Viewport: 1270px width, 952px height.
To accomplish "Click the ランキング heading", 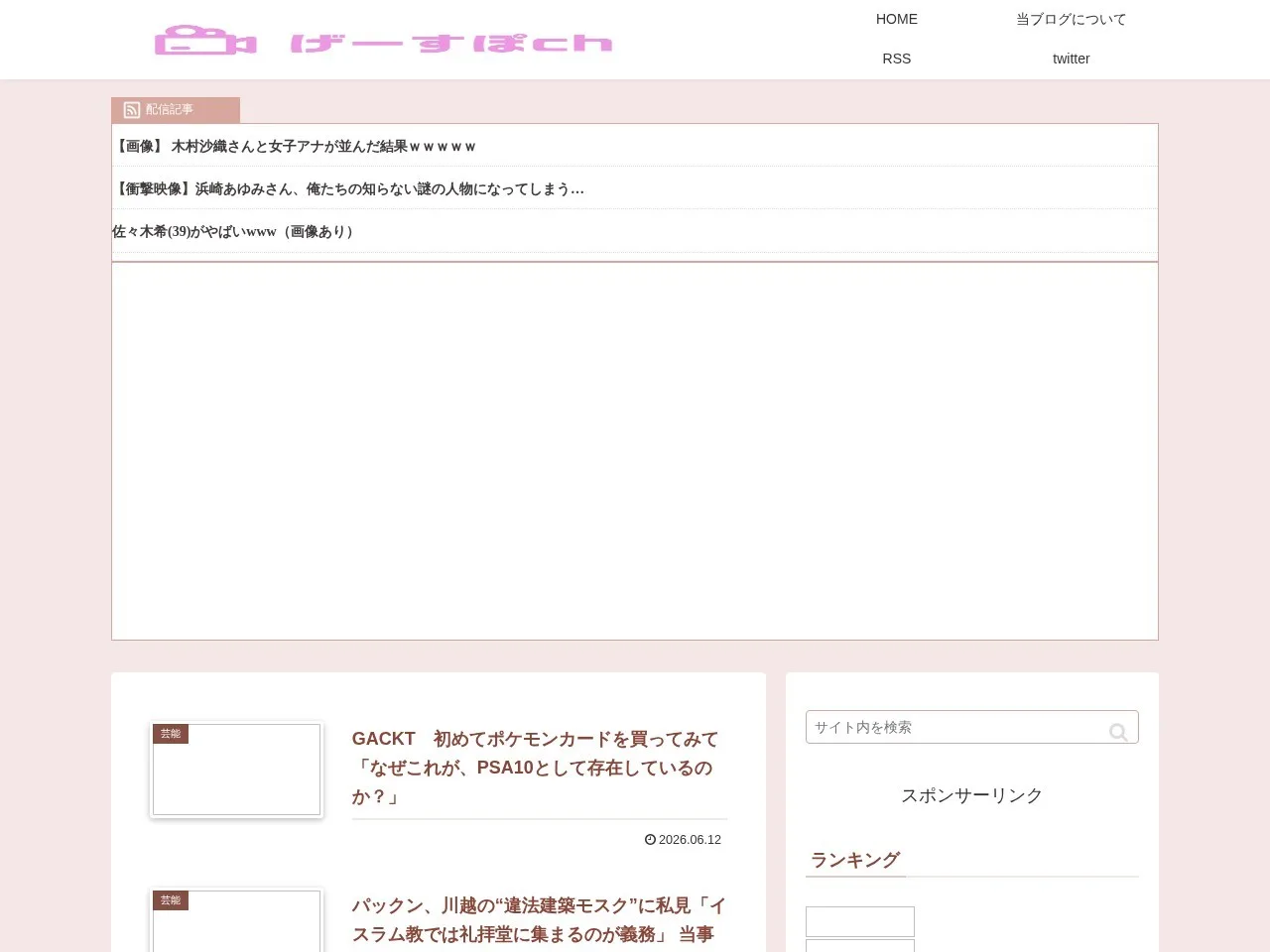I will 855,860.
